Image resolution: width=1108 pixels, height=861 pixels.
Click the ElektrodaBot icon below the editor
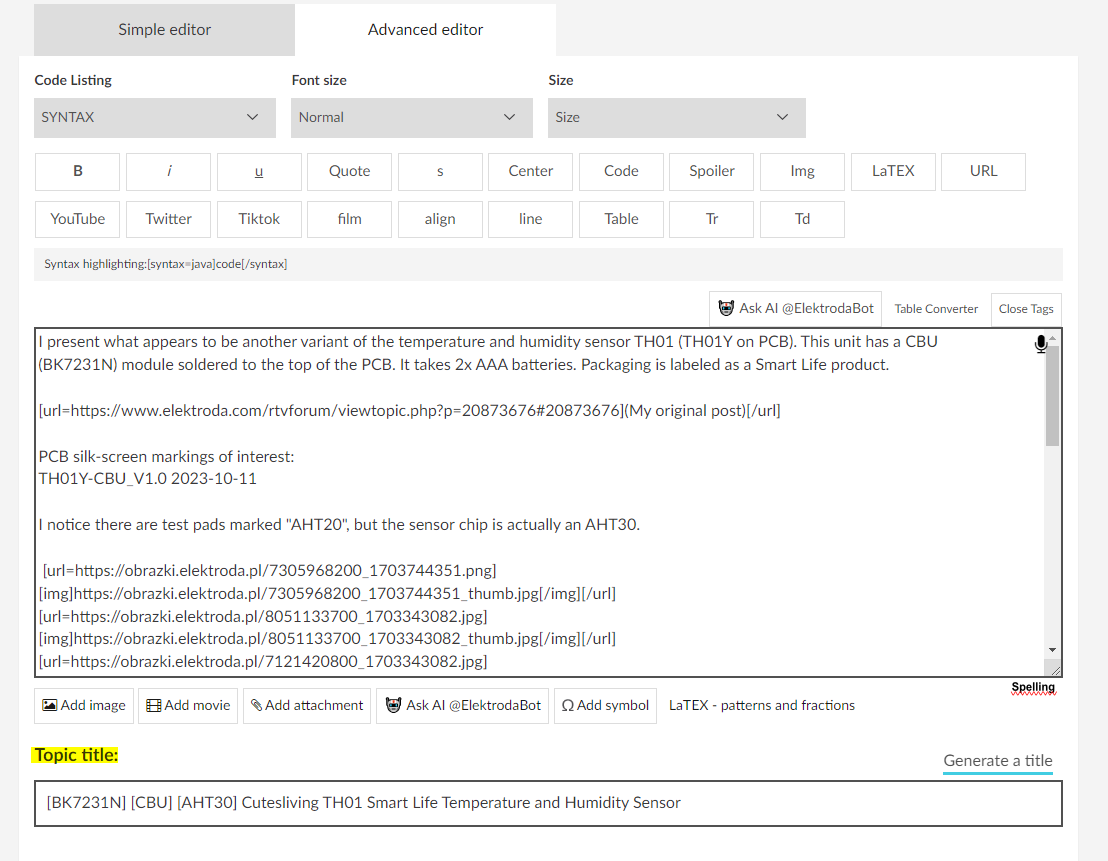click(394, 705)
